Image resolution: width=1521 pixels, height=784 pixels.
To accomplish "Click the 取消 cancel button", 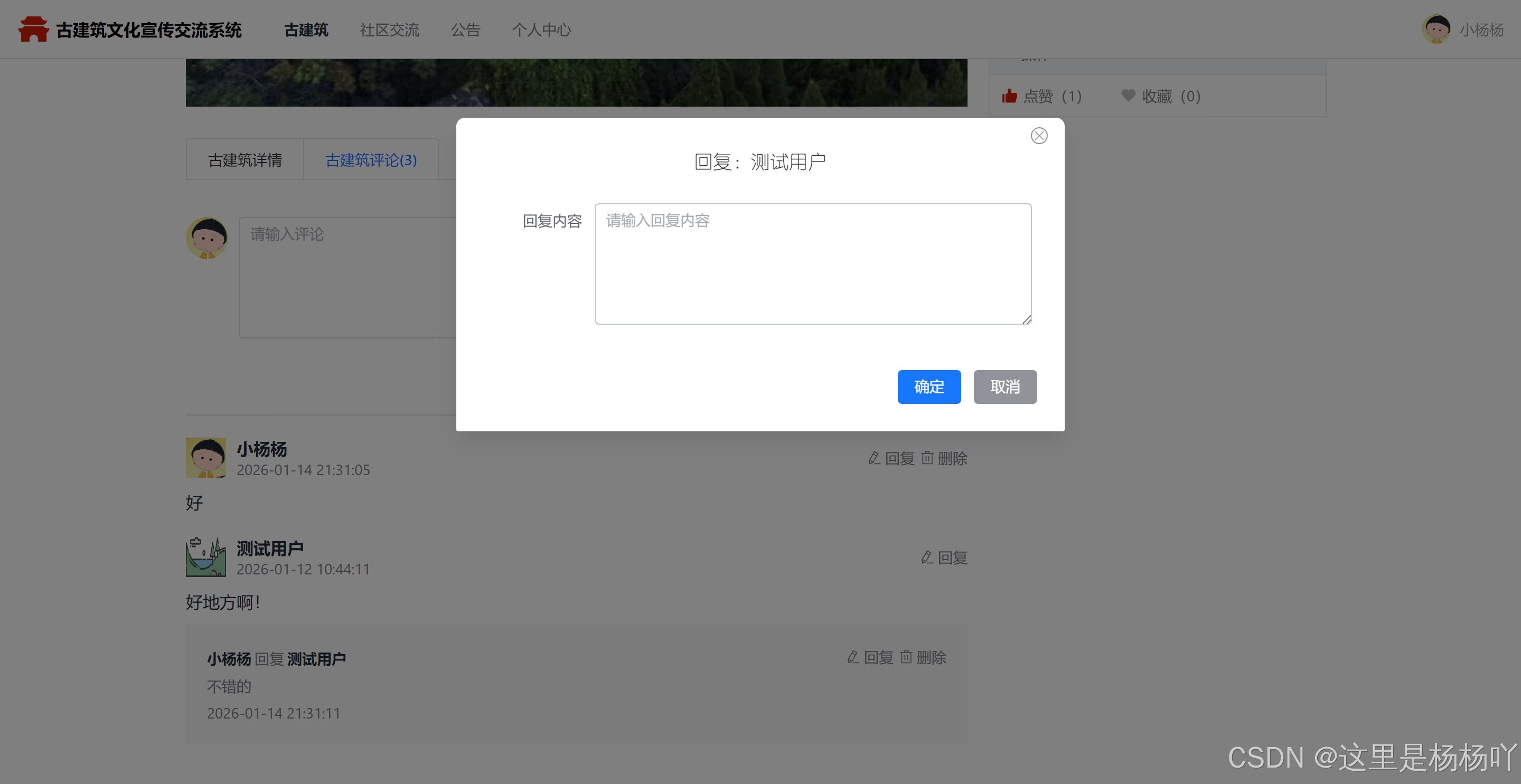I will 1004,386.
